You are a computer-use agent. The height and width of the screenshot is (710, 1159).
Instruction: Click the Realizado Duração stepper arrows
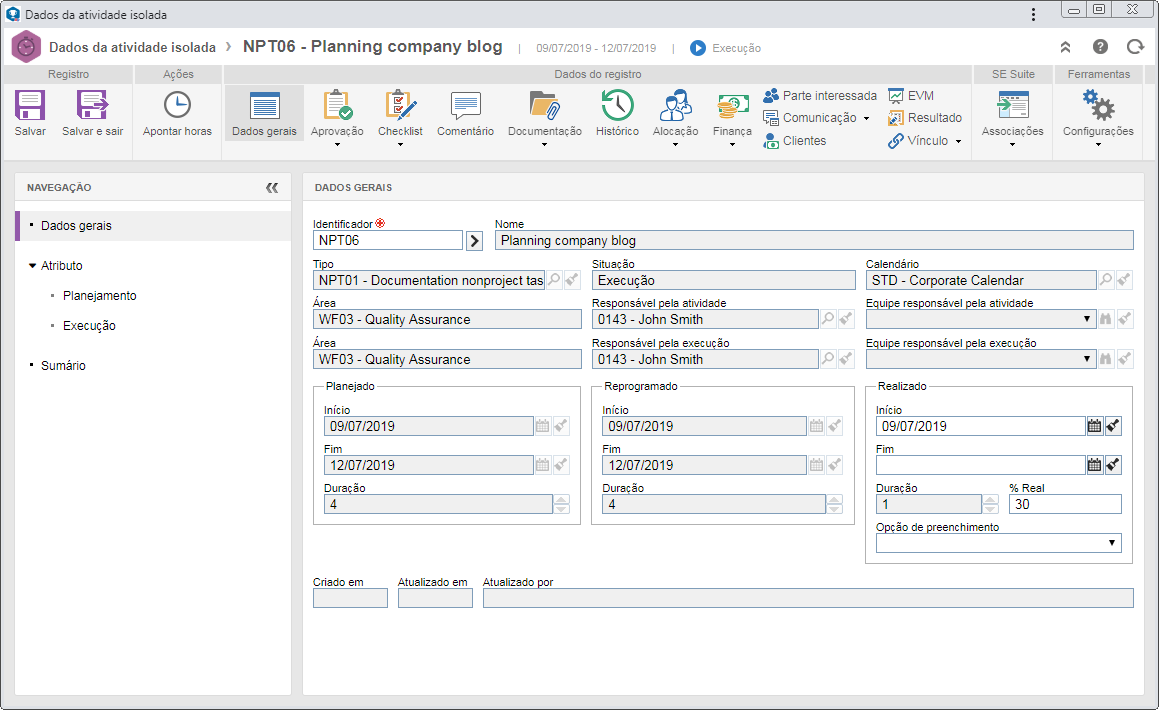click(x=990, y=505)
